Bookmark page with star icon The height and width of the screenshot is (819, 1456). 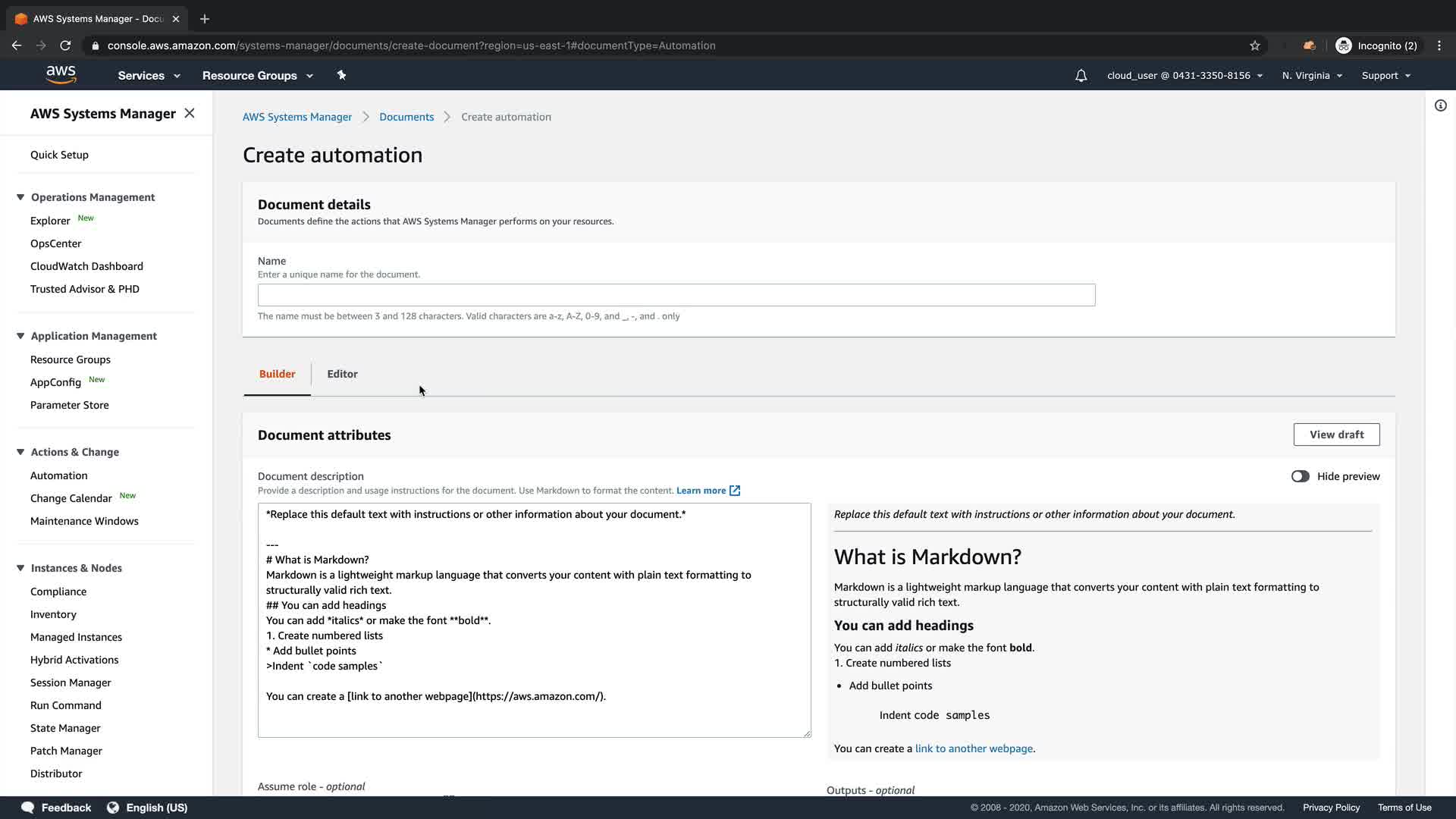[1255, 45]
